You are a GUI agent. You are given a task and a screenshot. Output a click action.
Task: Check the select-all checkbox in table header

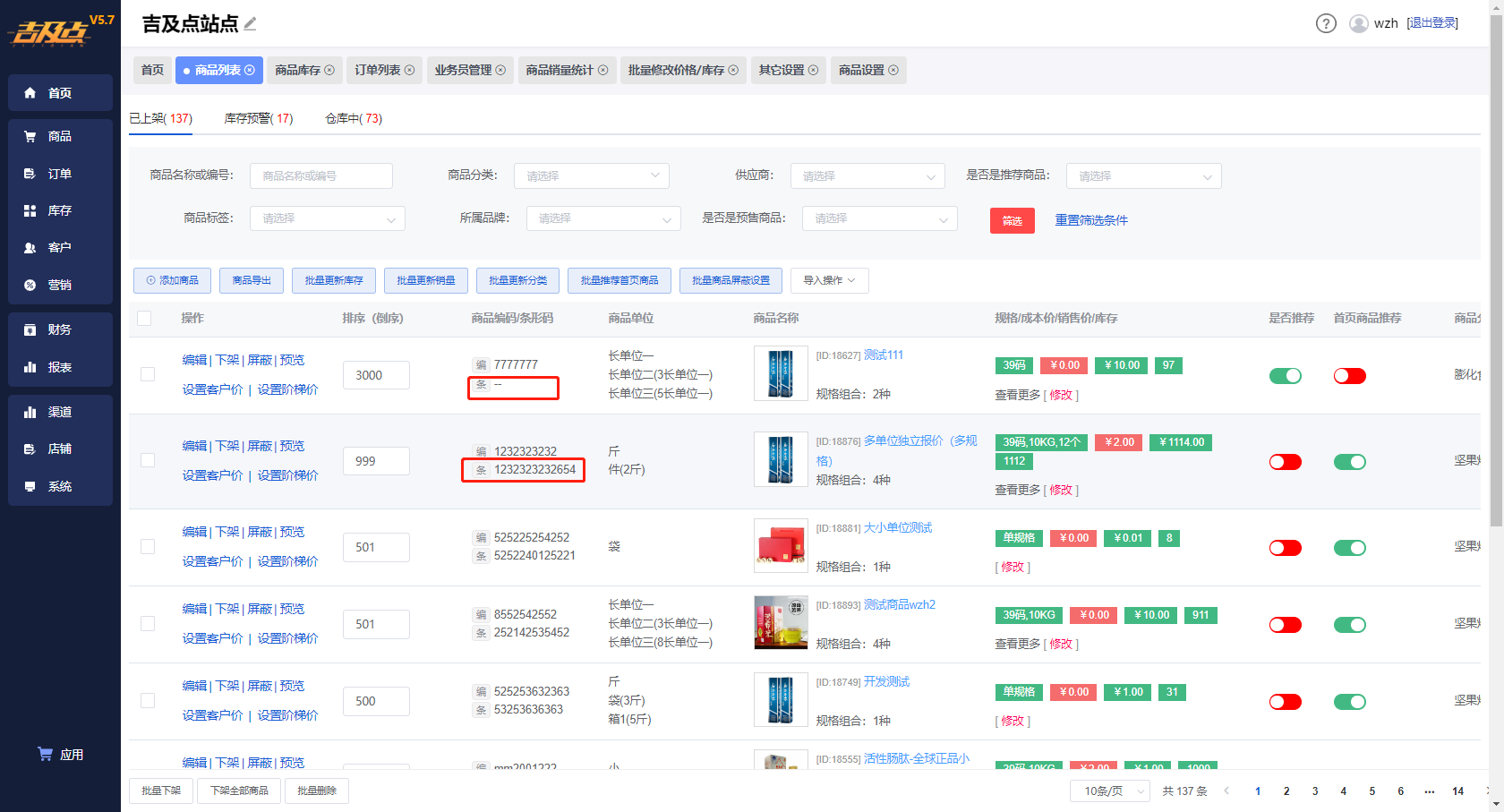[144, 318]
